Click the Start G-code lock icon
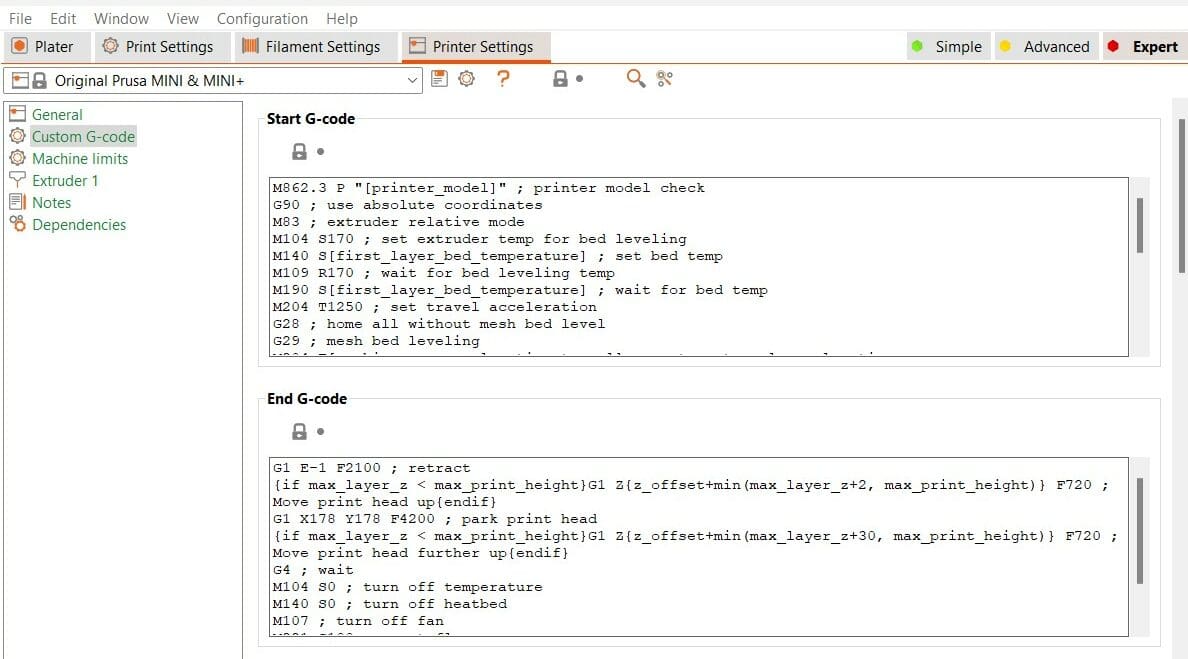Screen dimensions: 1188x659 [x=299, y=151]
